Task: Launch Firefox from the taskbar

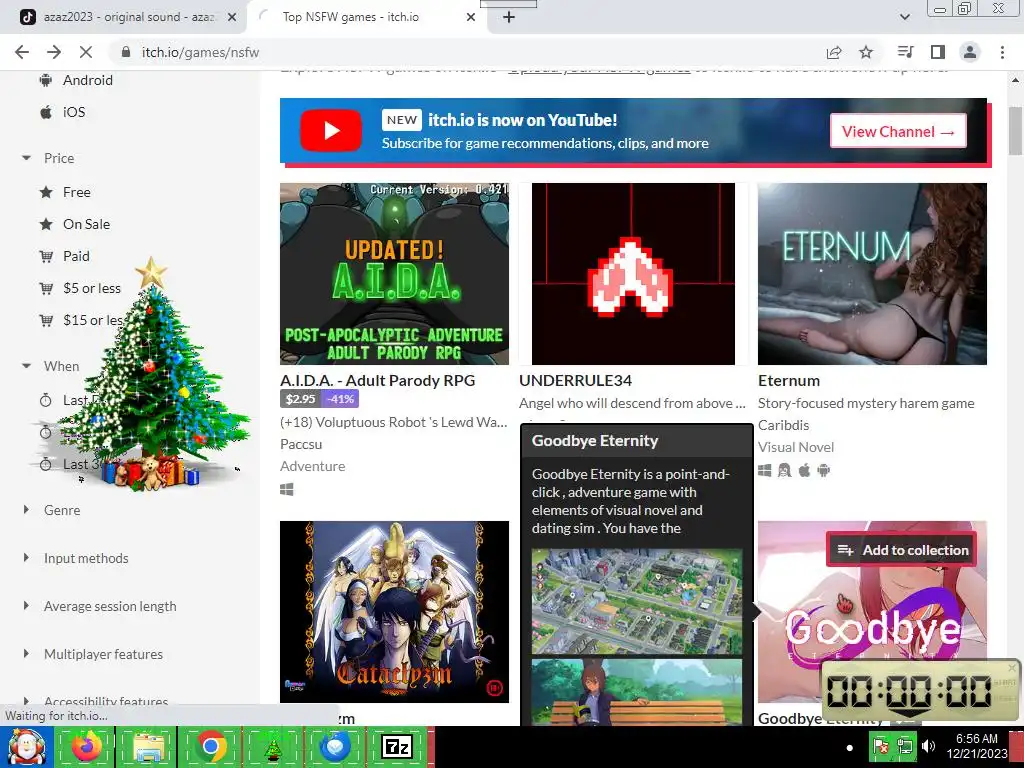Action: (86, 746)
